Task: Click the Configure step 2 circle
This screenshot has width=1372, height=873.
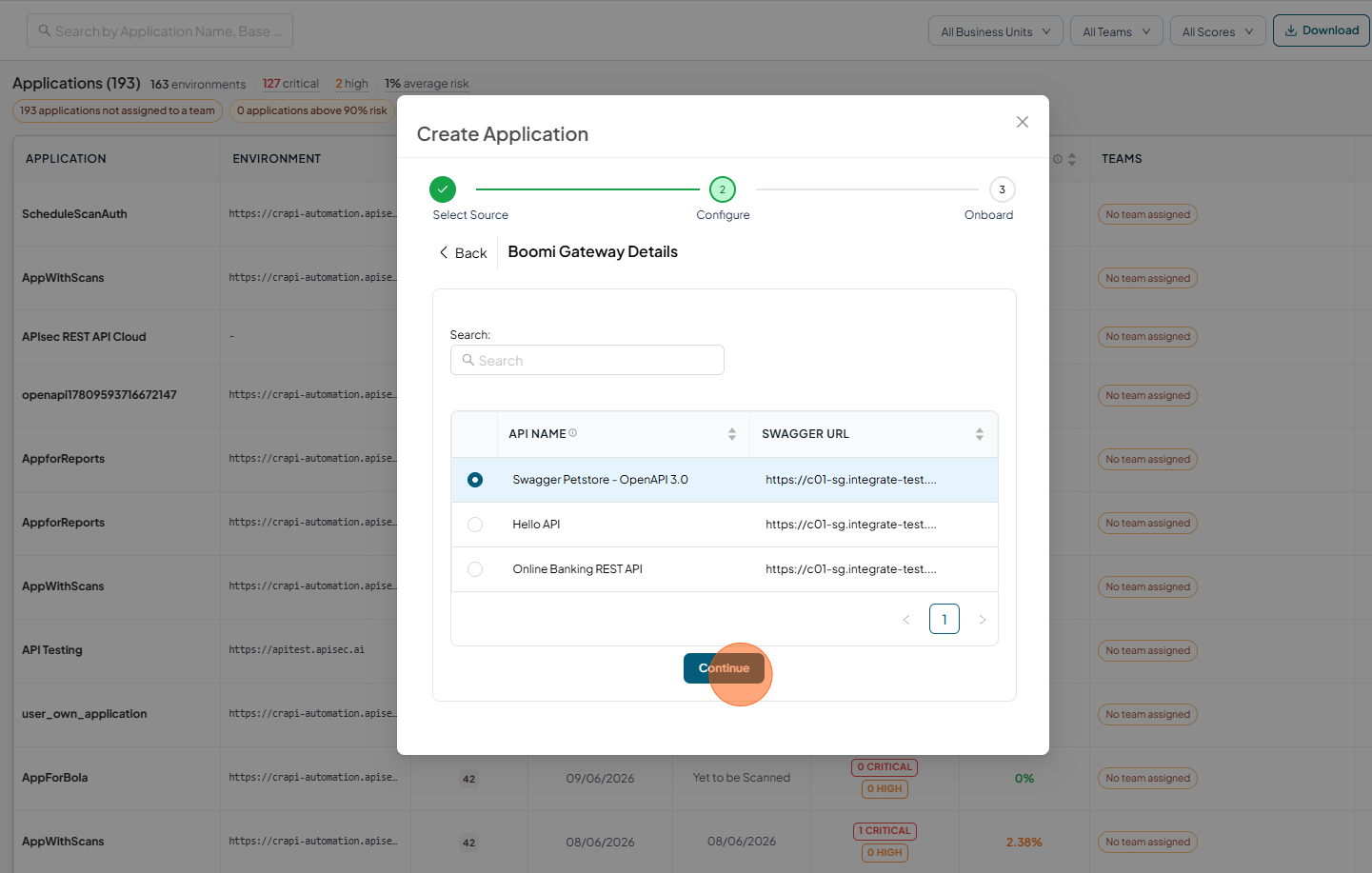Action: [723, 189]
